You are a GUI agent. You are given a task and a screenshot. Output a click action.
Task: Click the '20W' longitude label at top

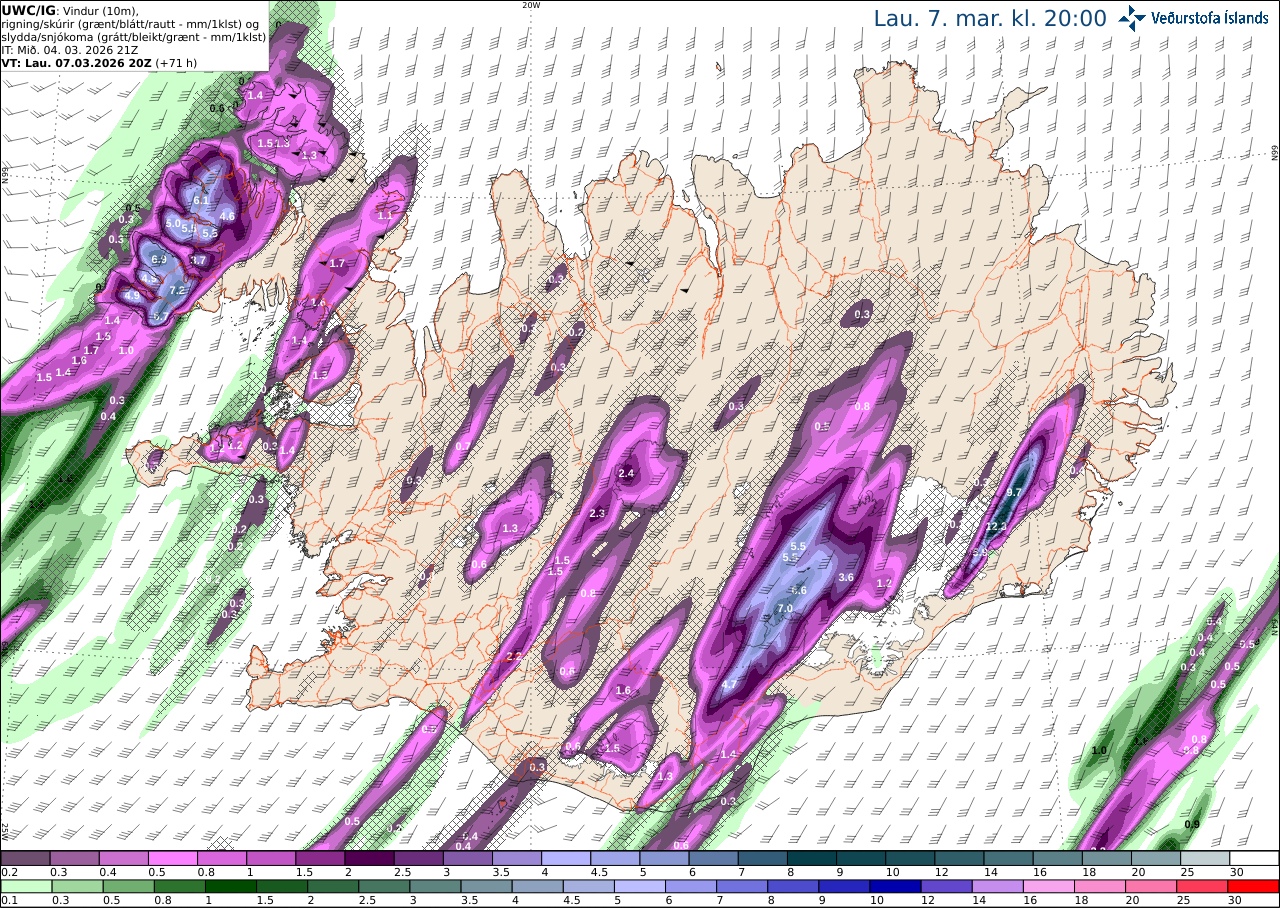[x=531, y=5]
